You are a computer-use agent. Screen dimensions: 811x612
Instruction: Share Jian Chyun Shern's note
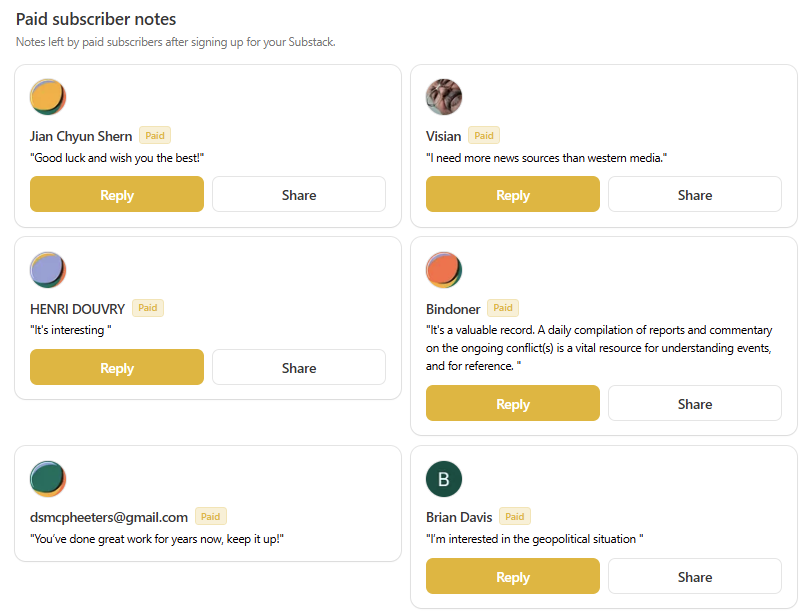point(299,195)
